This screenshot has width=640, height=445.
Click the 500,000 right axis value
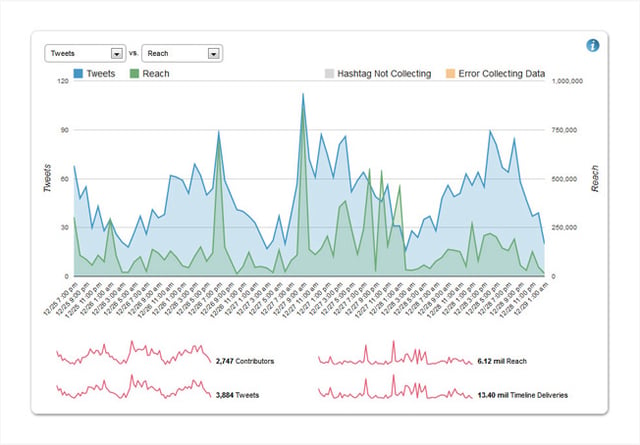[x=564, y=179]
